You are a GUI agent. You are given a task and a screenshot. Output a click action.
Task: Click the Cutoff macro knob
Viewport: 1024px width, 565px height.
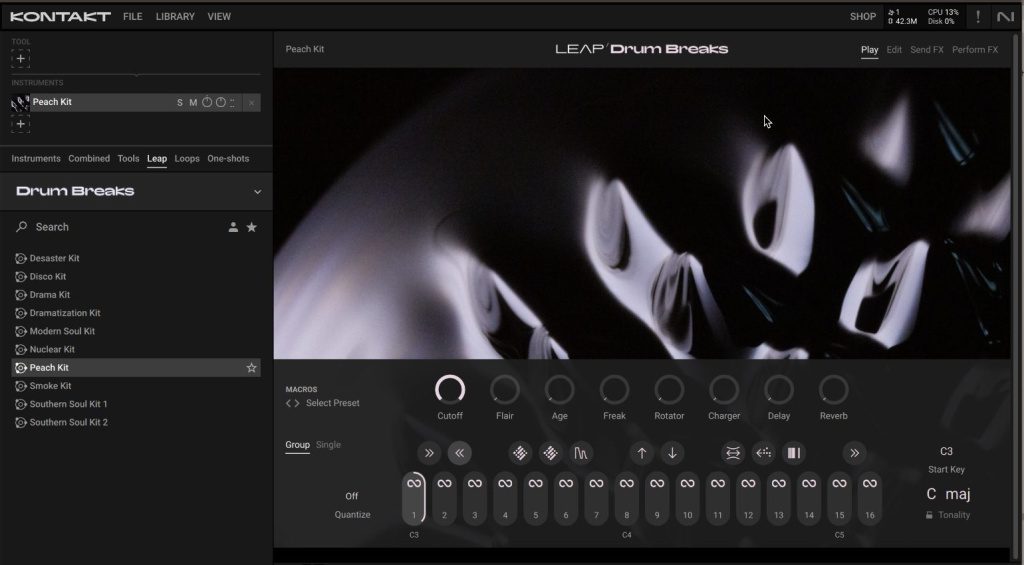click(450, 390)
